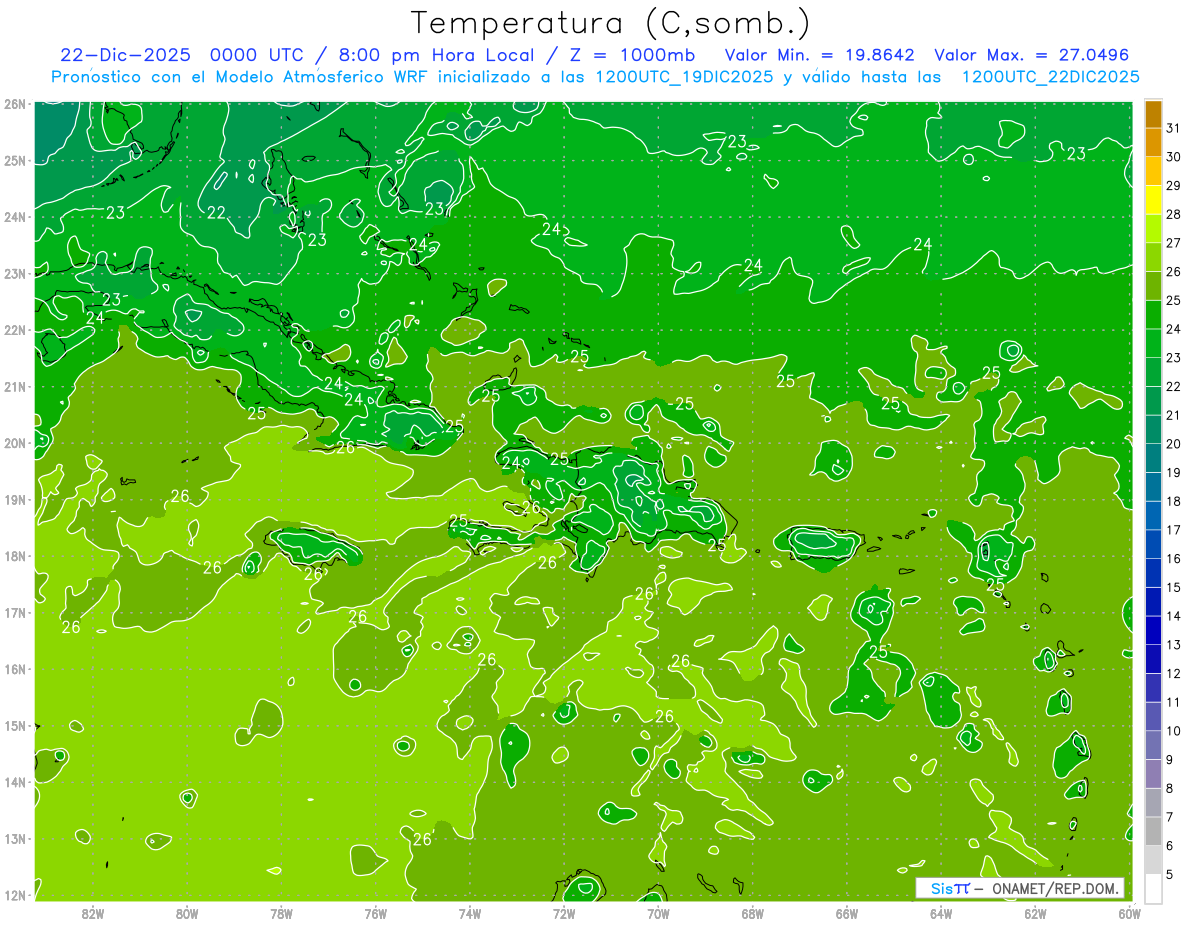Click the '17N' latitude label
This screenshot has width=1200, height=927.
pos(14,613)
